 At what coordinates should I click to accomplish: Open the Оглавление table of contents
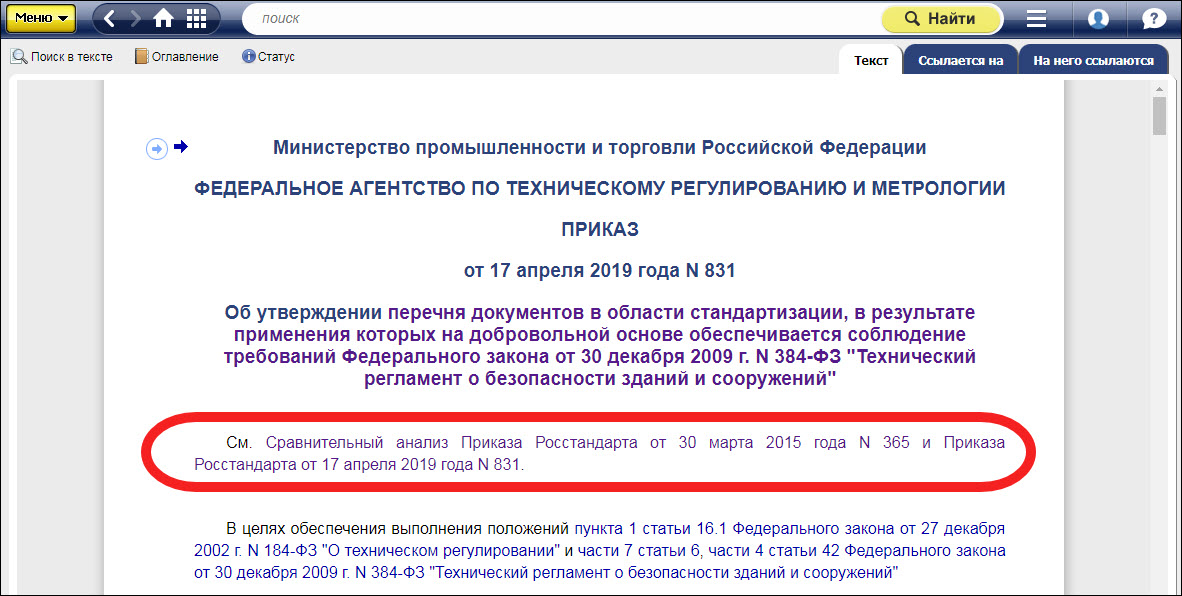point(176,57)
